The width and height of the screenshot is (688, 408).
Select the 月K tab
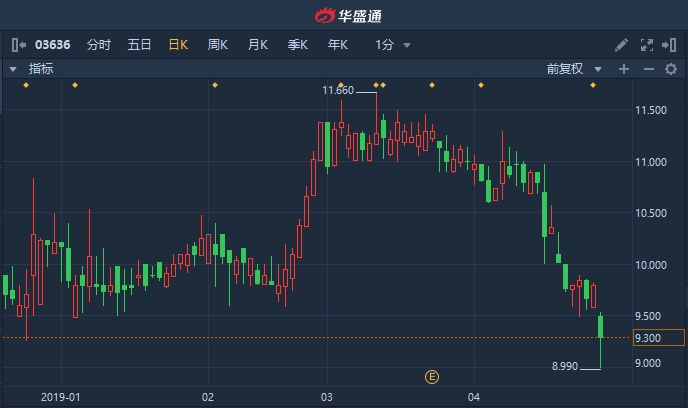tap(258, 45)
